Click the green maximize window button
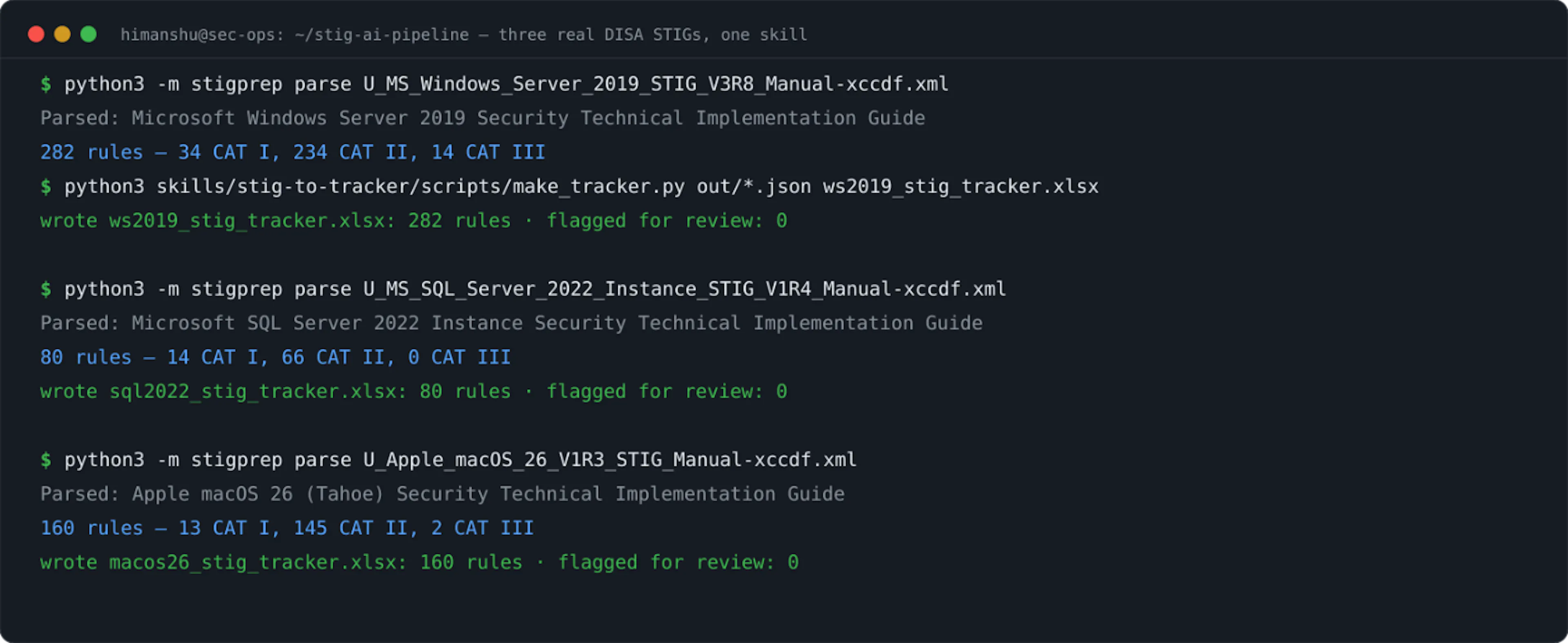 (x=88, y=34)
